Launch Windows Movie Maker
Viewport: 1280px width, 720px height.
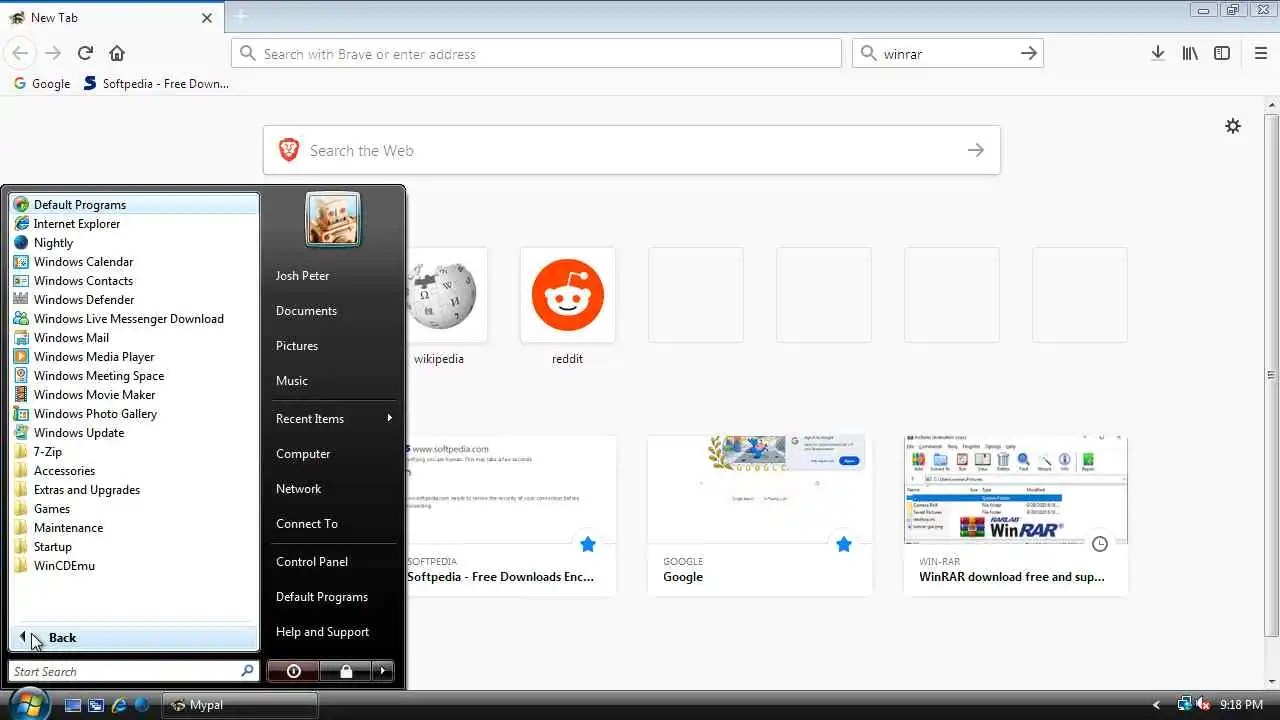point(134,395)
